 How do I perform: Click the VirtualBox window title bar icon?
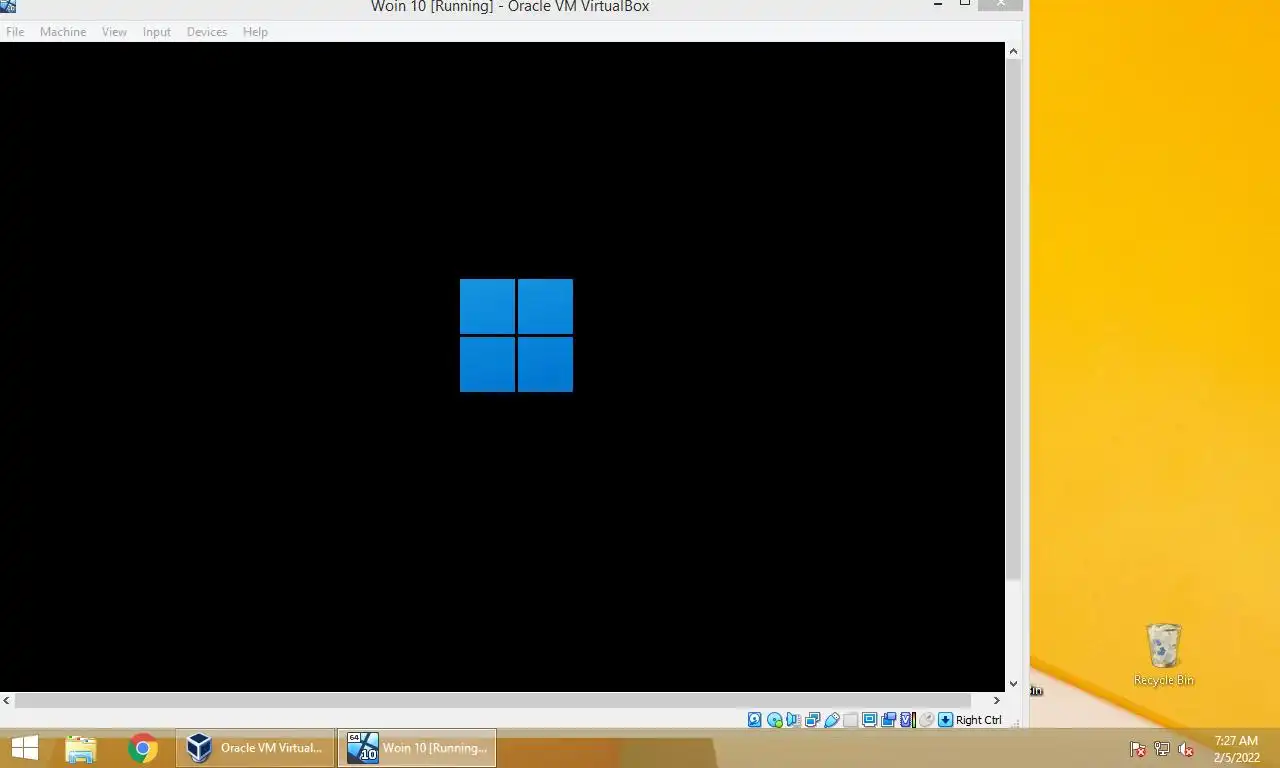click(x=8, y=6)
